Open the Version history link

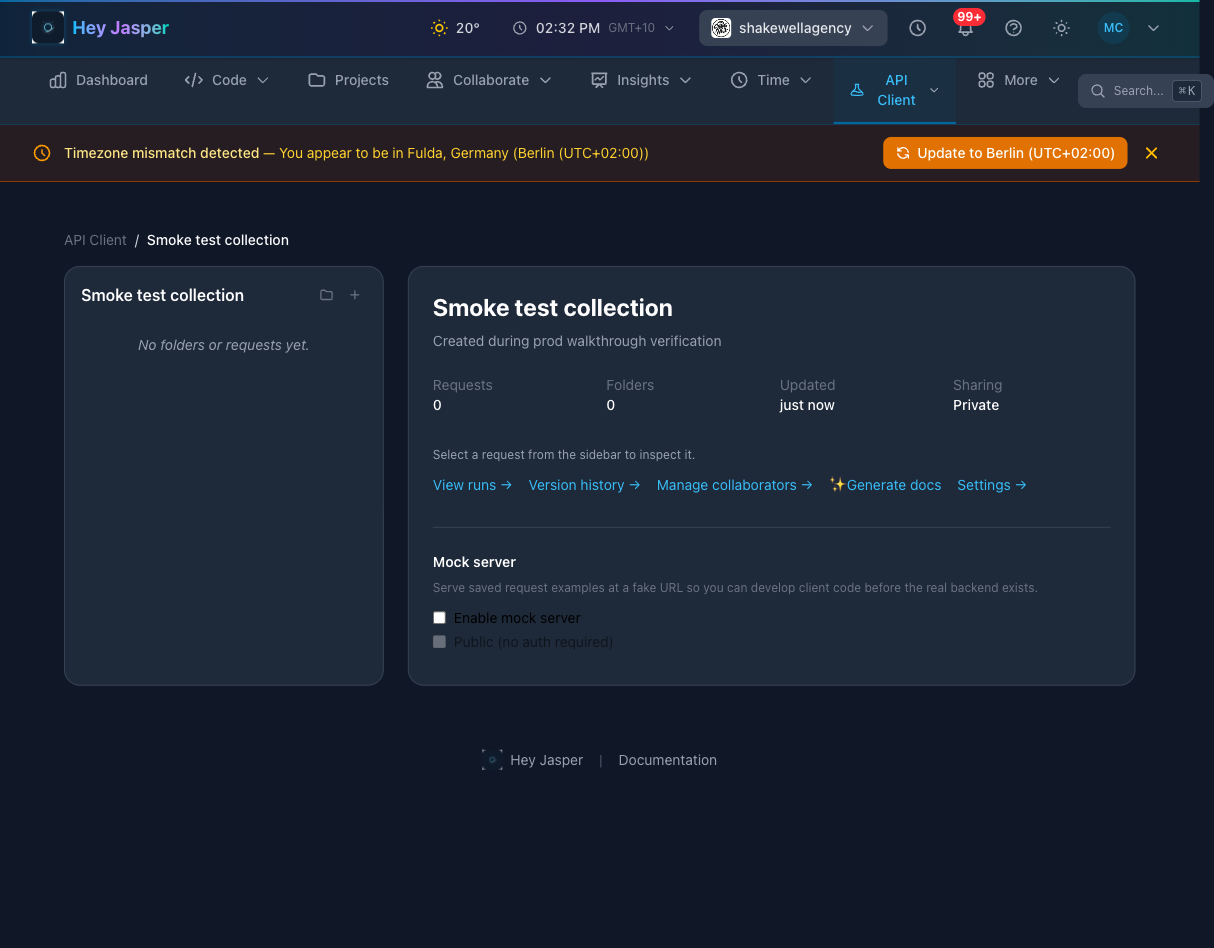click(x=584, y=485)
